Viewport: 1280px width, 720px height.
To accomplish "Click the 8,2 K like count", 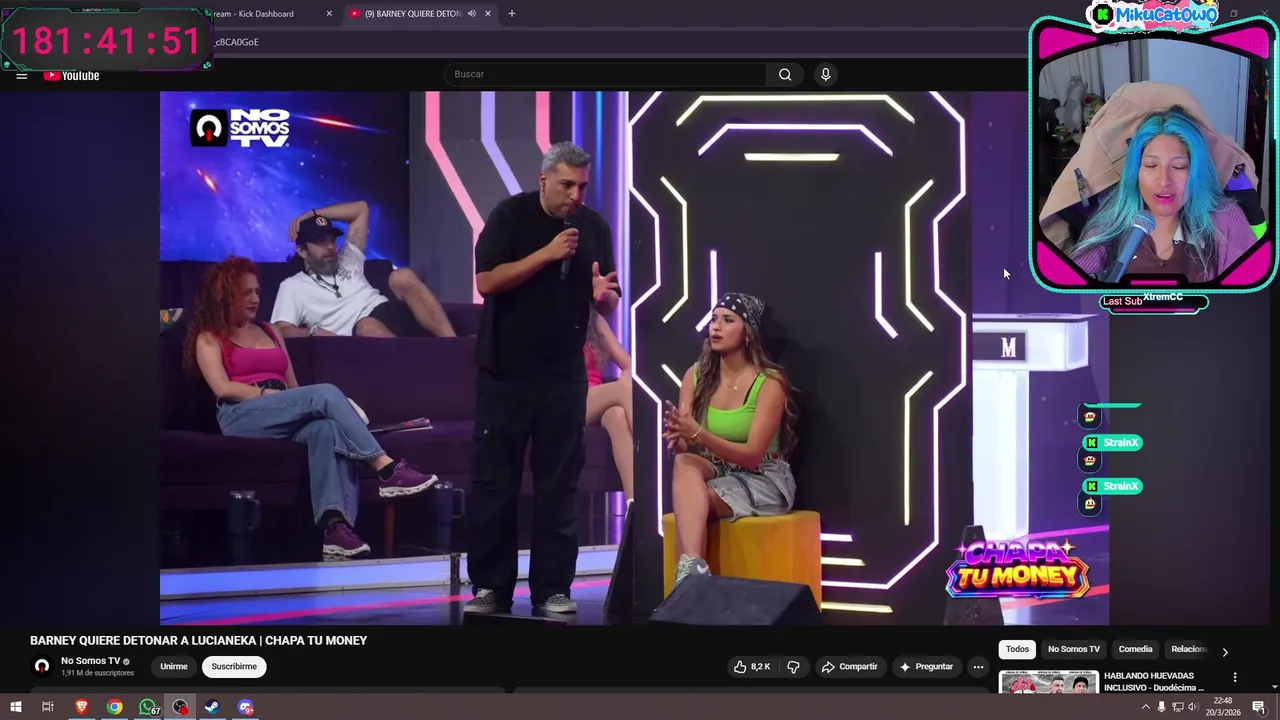I will tap(760, 666).
